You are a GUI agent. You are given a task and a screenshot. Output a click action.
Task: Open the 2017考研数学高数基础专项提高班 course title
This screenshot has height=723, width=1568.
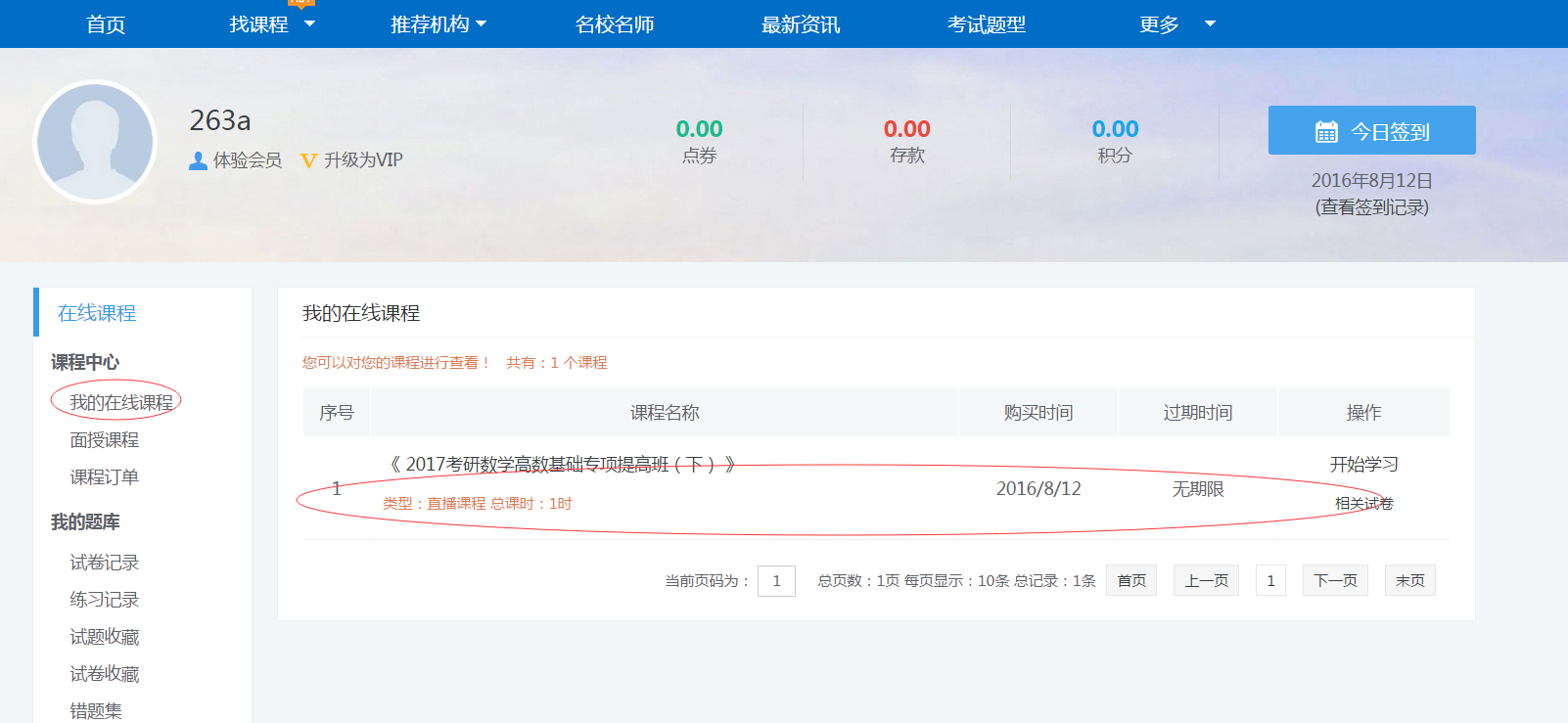pyautogui.click(x=562, y=465)
